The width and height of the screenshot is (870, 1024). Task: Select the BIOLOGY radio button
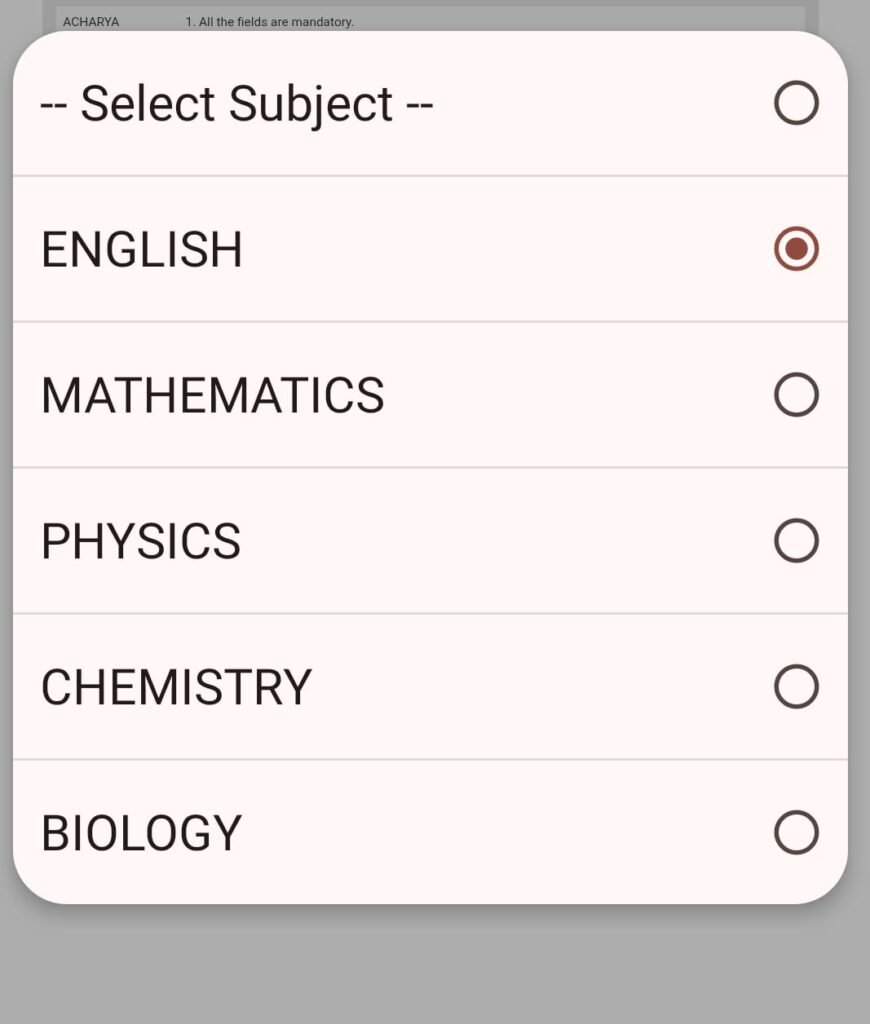coord(796,833)
